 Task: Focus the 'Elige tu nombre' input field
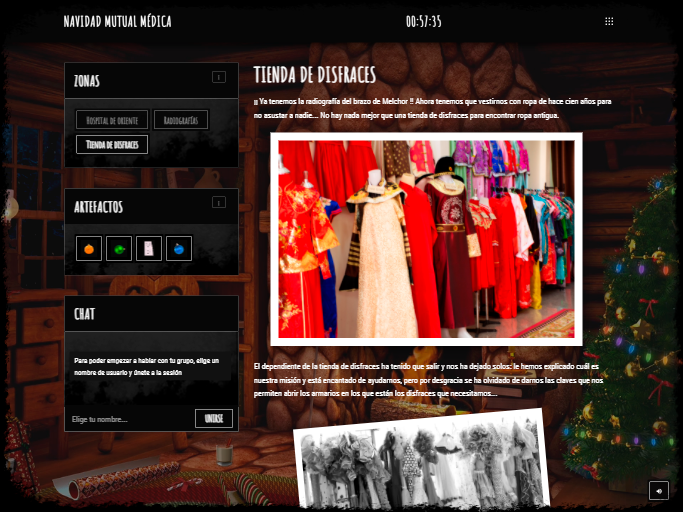click(130, 419)
